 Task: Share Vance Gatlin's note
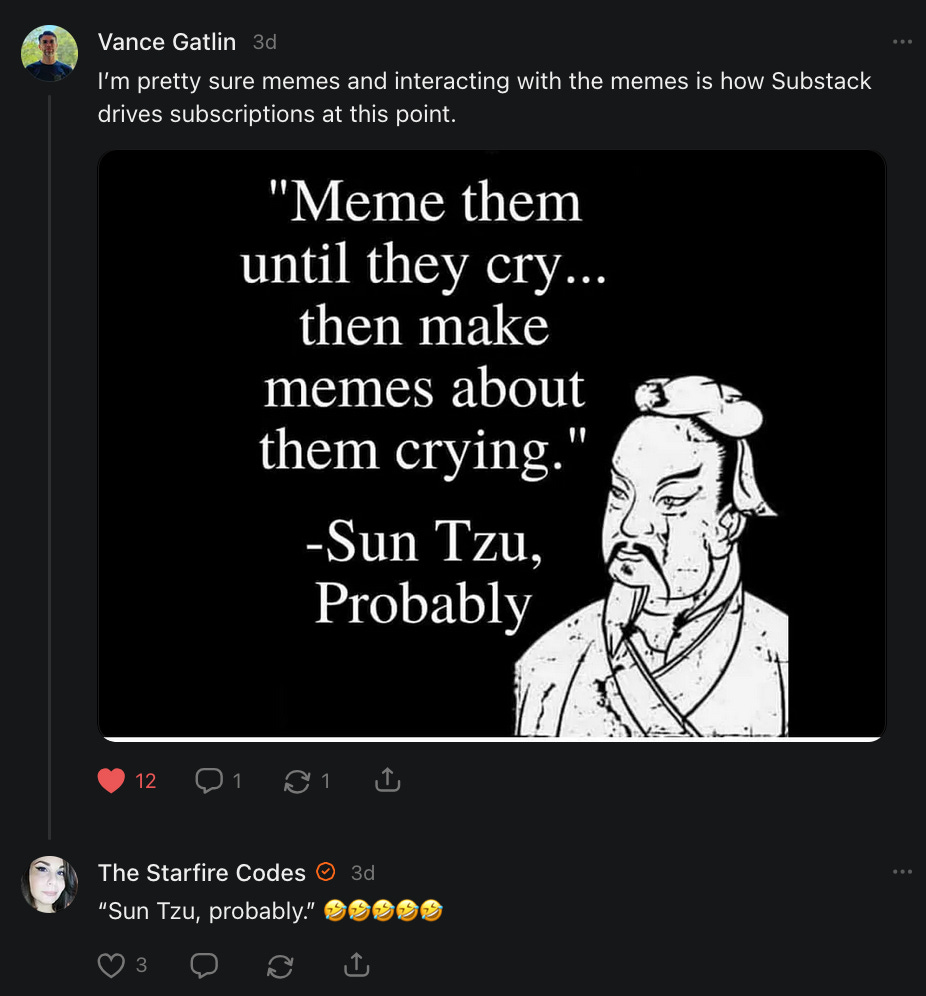pyautogui.click(x=387, y=781)
